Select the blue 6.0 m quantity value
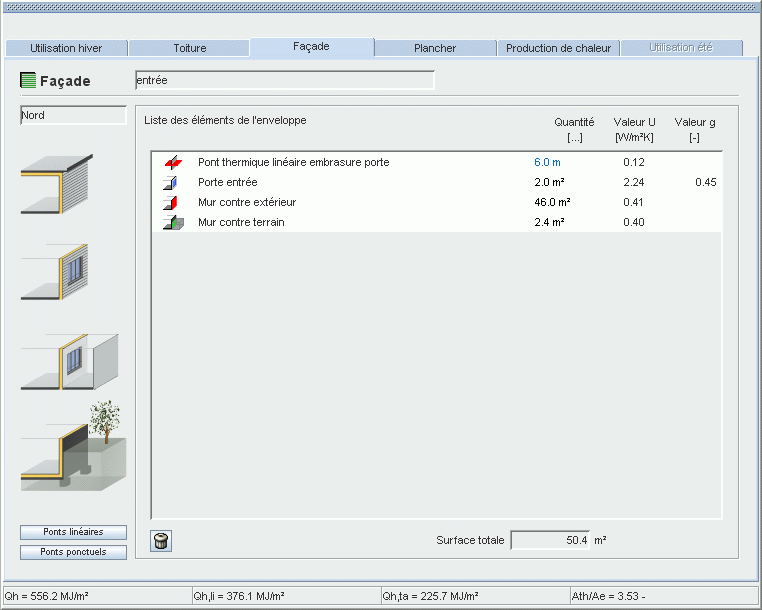762x610 pixels. [x=548, y=162]
